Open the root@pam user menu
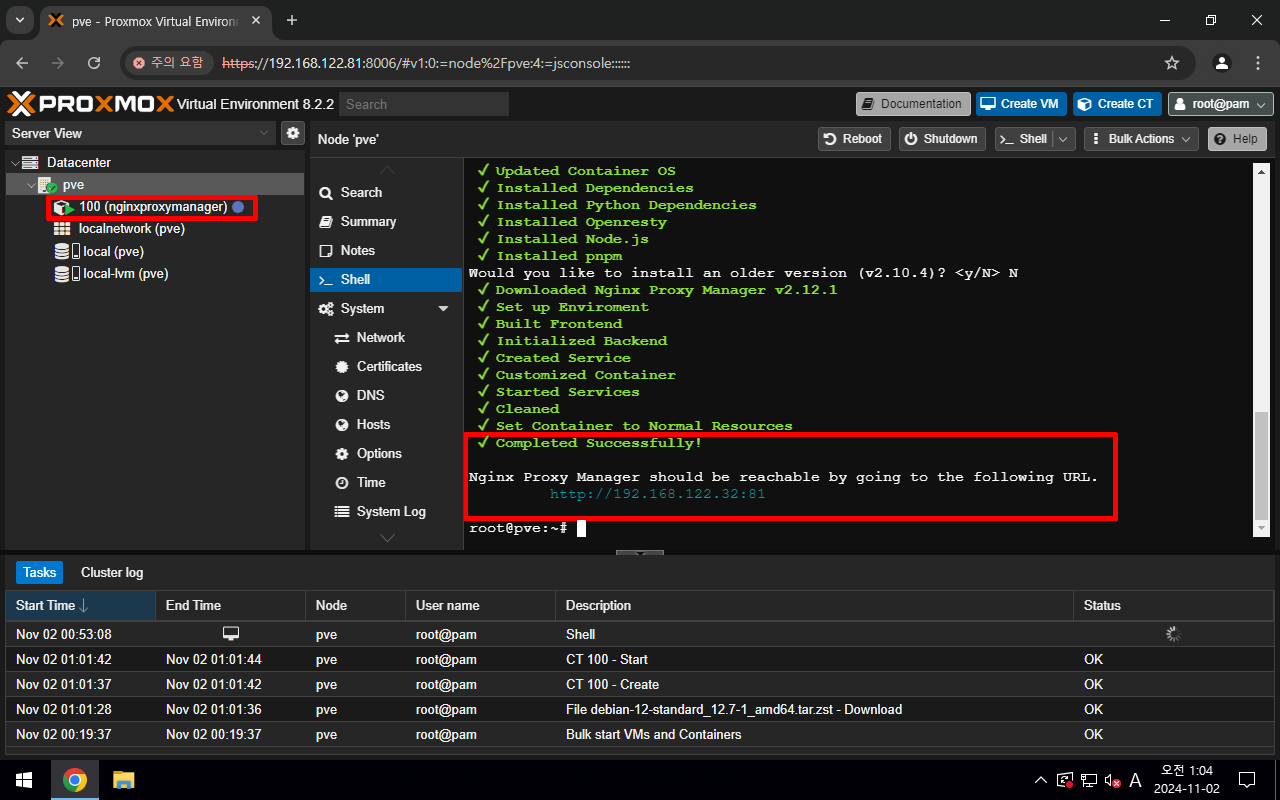The image size is (1280, 800). point(1220,104)
